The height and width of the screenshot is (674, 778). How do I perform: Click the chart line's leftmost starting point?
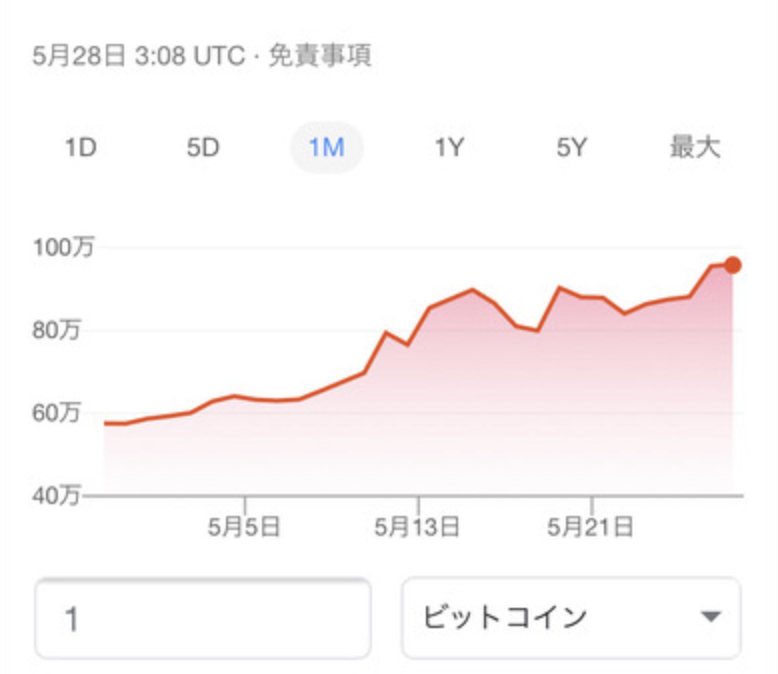click(x=105, y=423)
